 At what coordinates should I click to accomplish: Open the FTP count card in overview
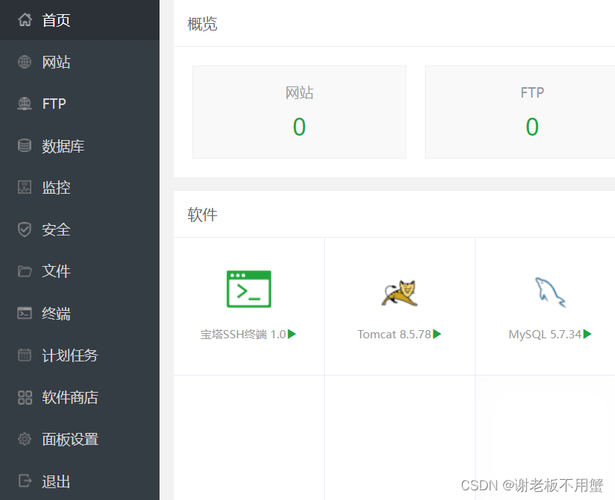(x=530, y=112)
